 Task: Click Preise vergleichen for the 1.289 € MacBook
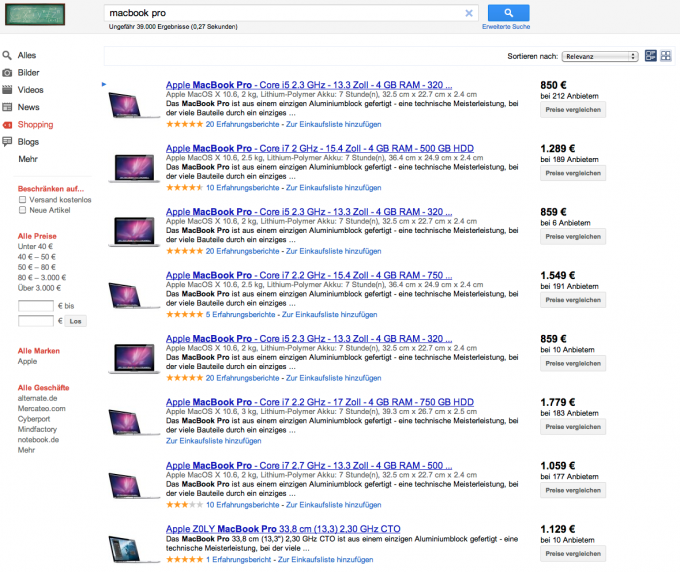[x=573, y=173]
